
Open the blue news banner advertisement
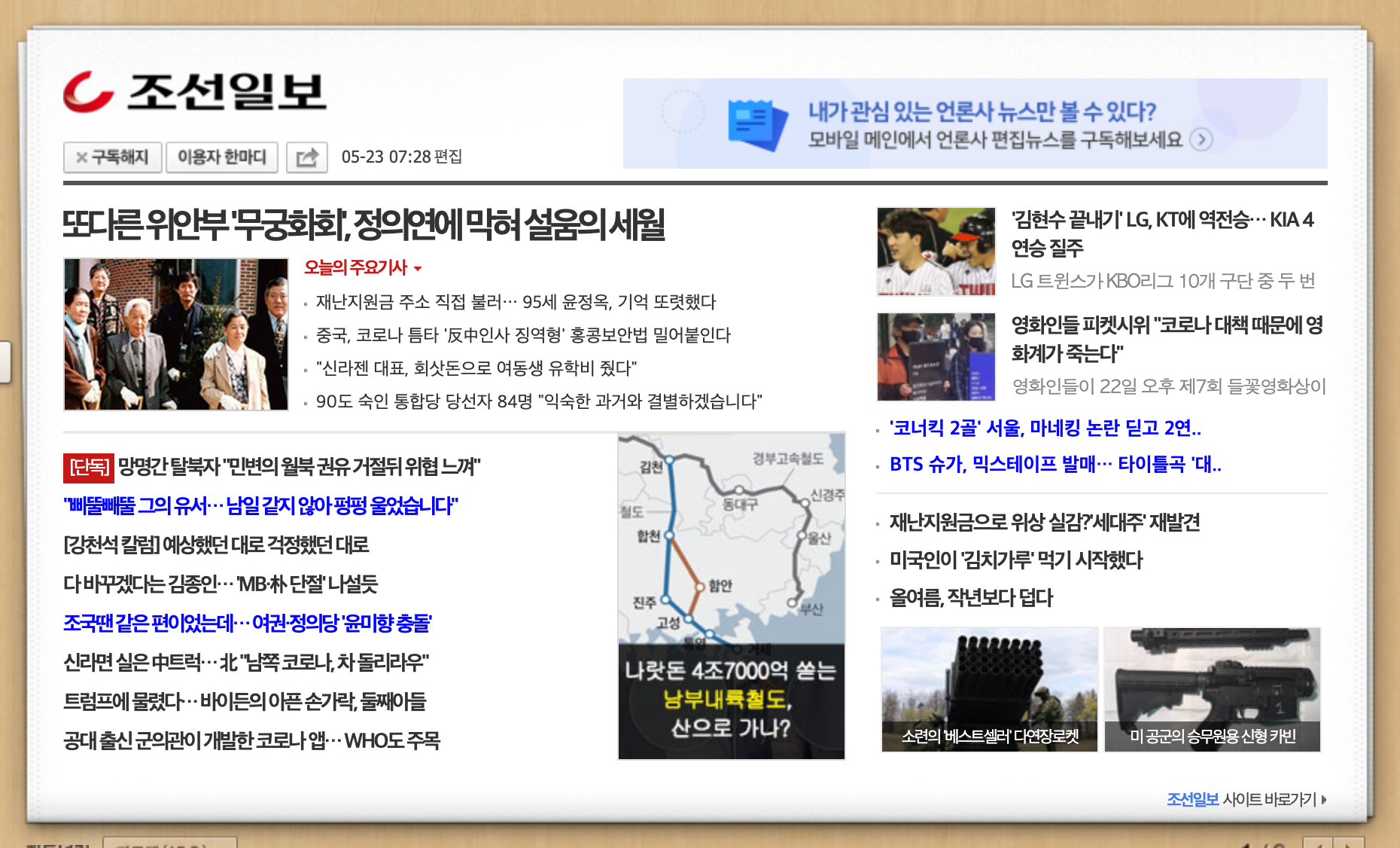(x=975, y=124)
